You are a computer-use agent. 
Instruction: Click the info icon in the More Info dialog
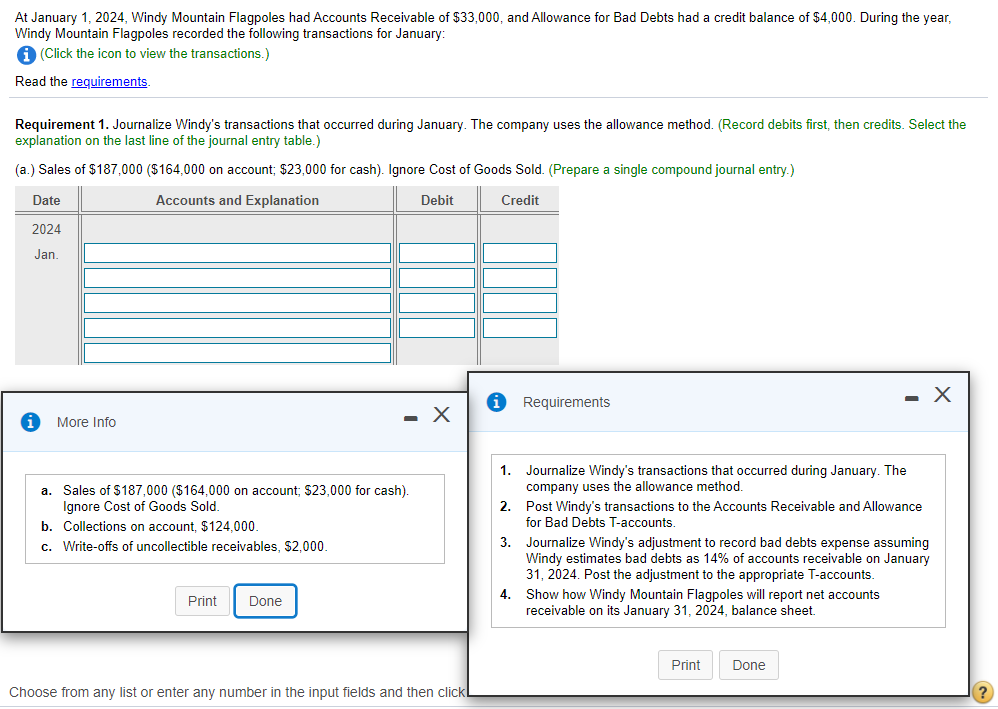coord(30,422)
